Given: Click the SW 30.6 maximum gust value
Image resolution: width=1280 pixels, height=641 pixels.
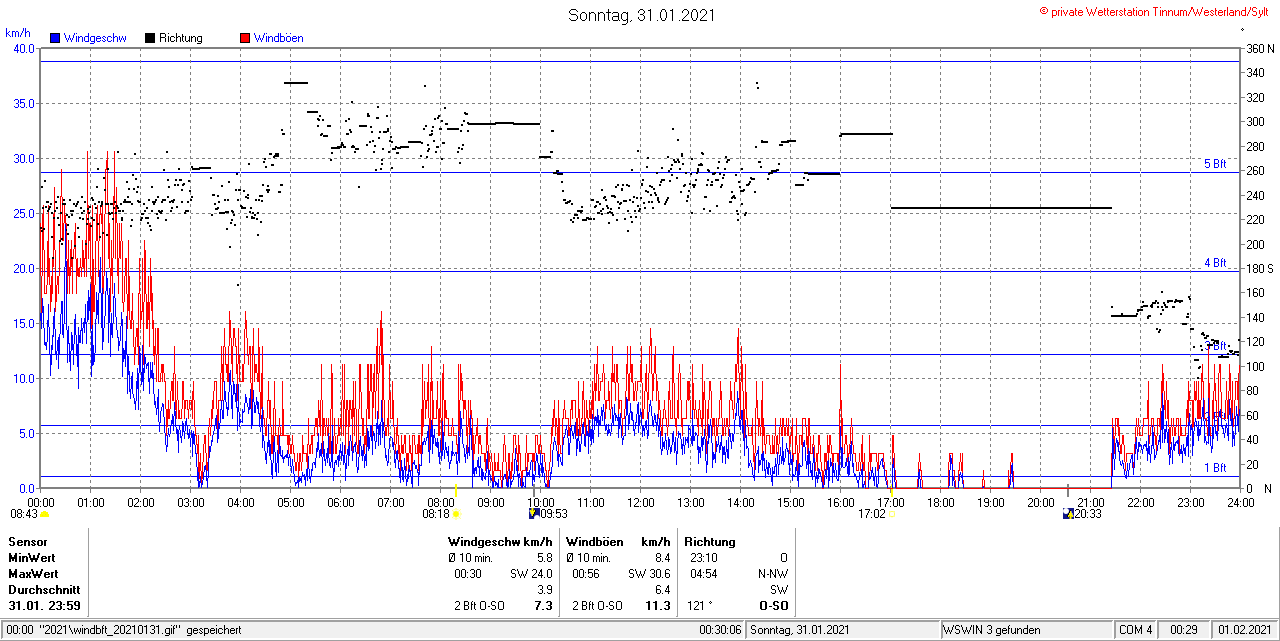Looking at the screenshot, I should point(649,574).
